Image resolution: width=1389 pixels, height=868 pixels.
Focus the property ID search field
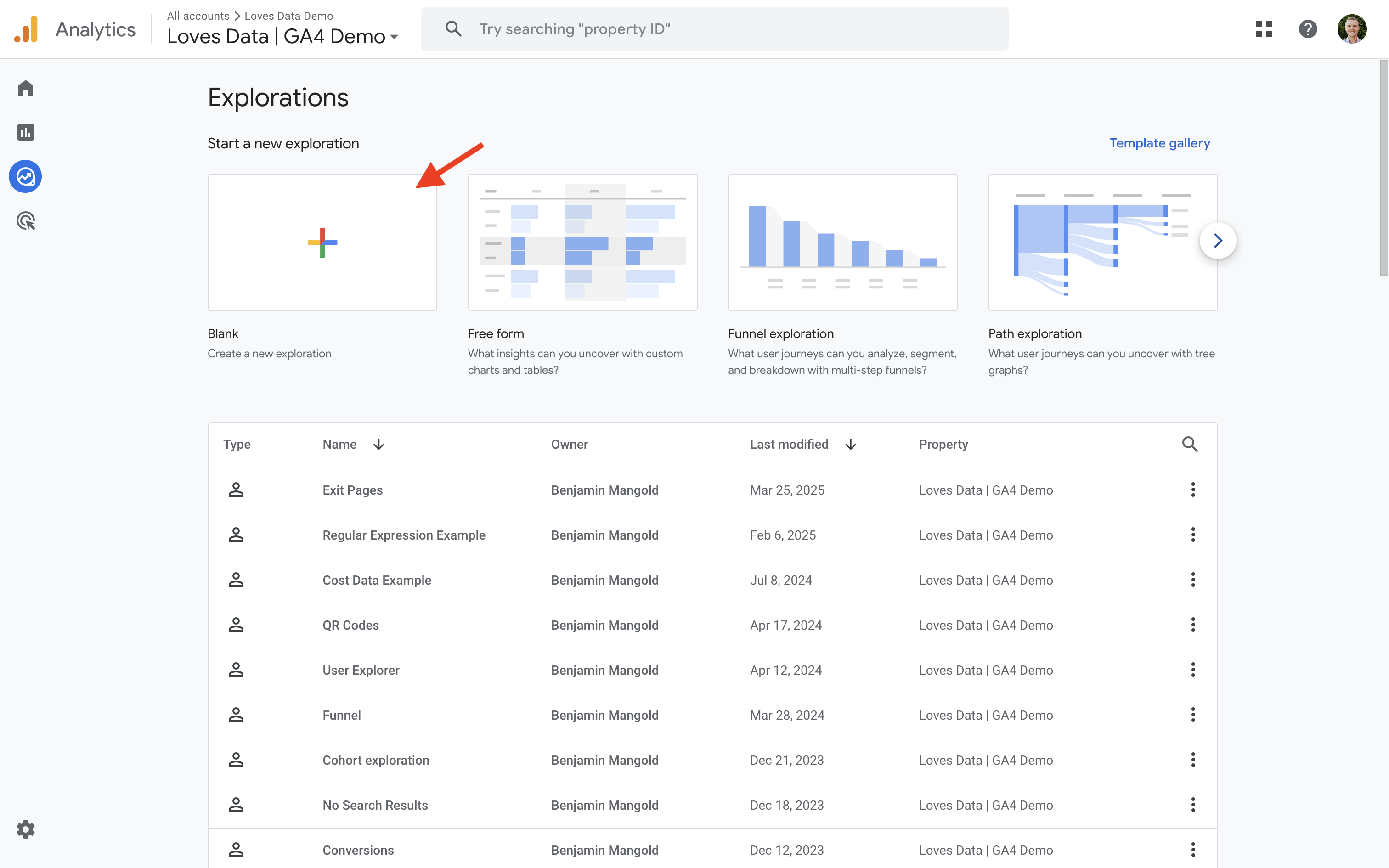click(x=714, y=28)
